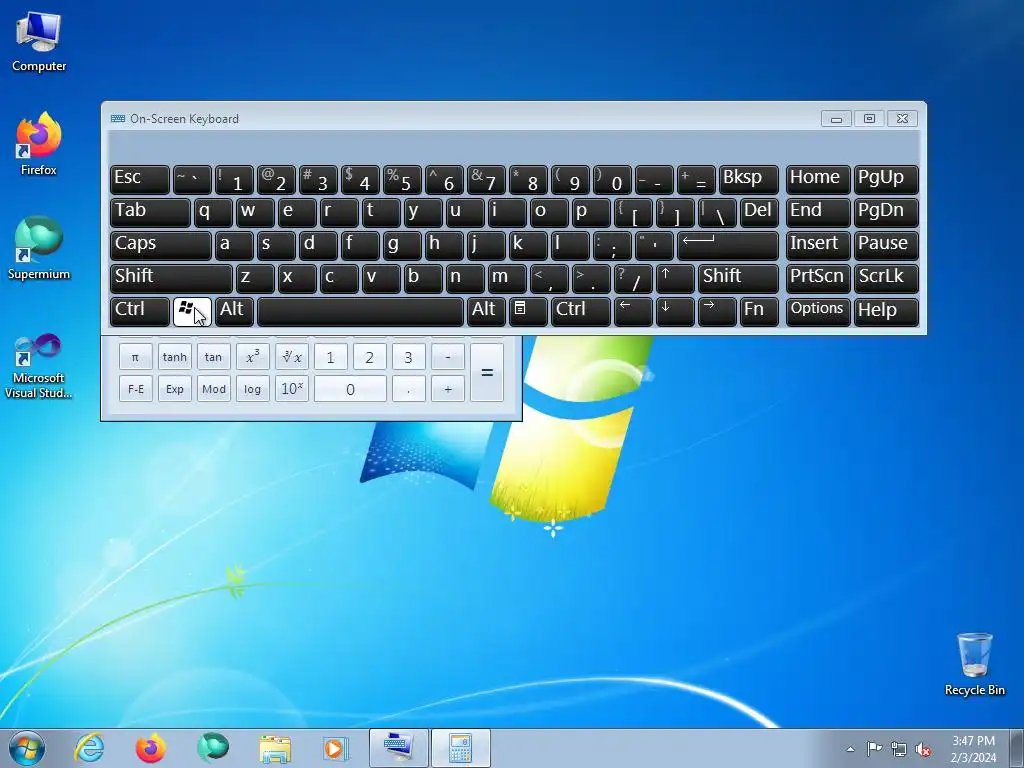This screenshot has height=768, width=1024.
Task: Open Windows Media Player from the taskbar
Action: click(336, 748)
